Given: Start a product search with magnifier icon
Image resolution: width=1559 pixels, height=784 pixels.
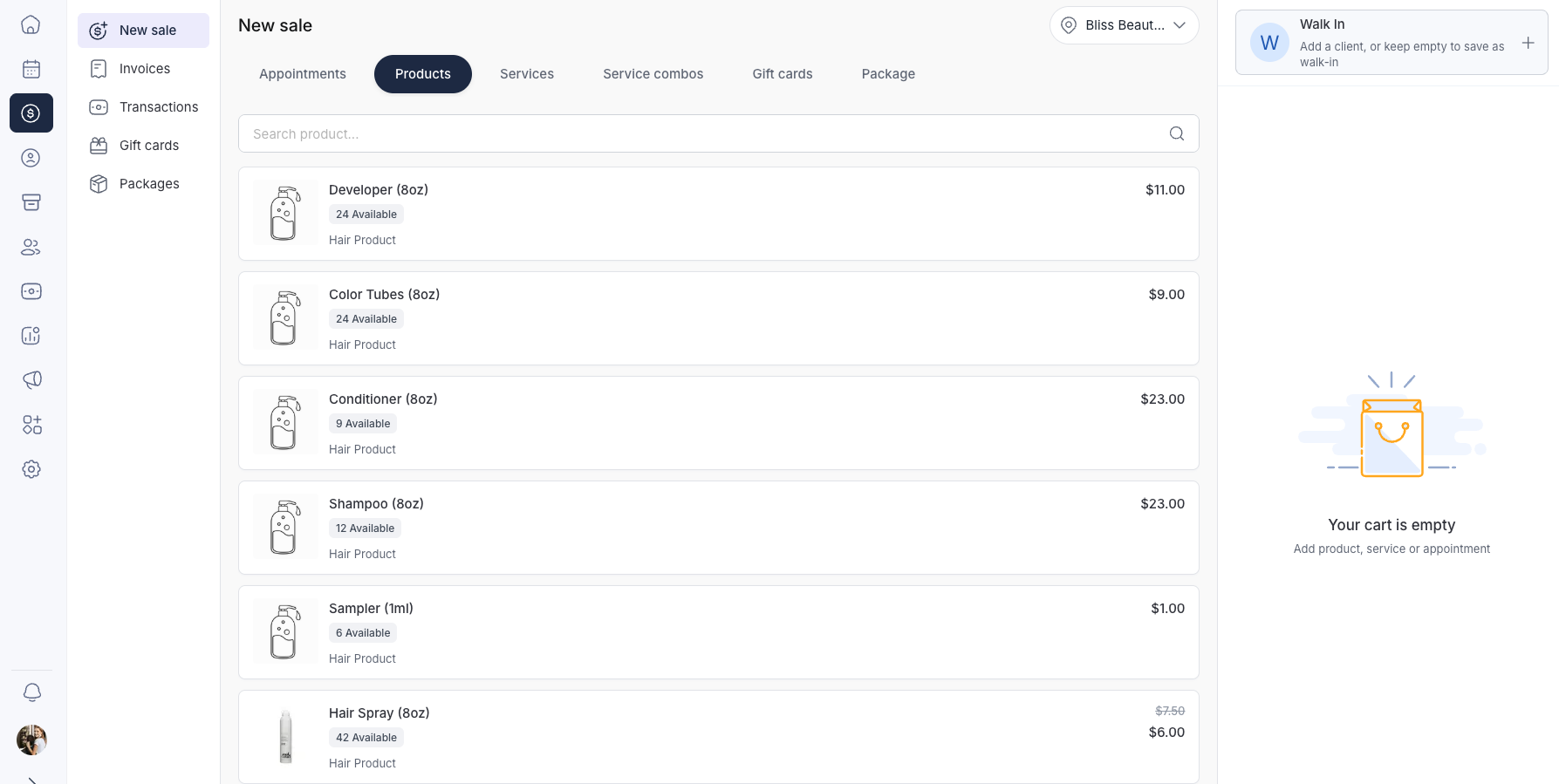Looking at the screenshot, I should 1176,133.
